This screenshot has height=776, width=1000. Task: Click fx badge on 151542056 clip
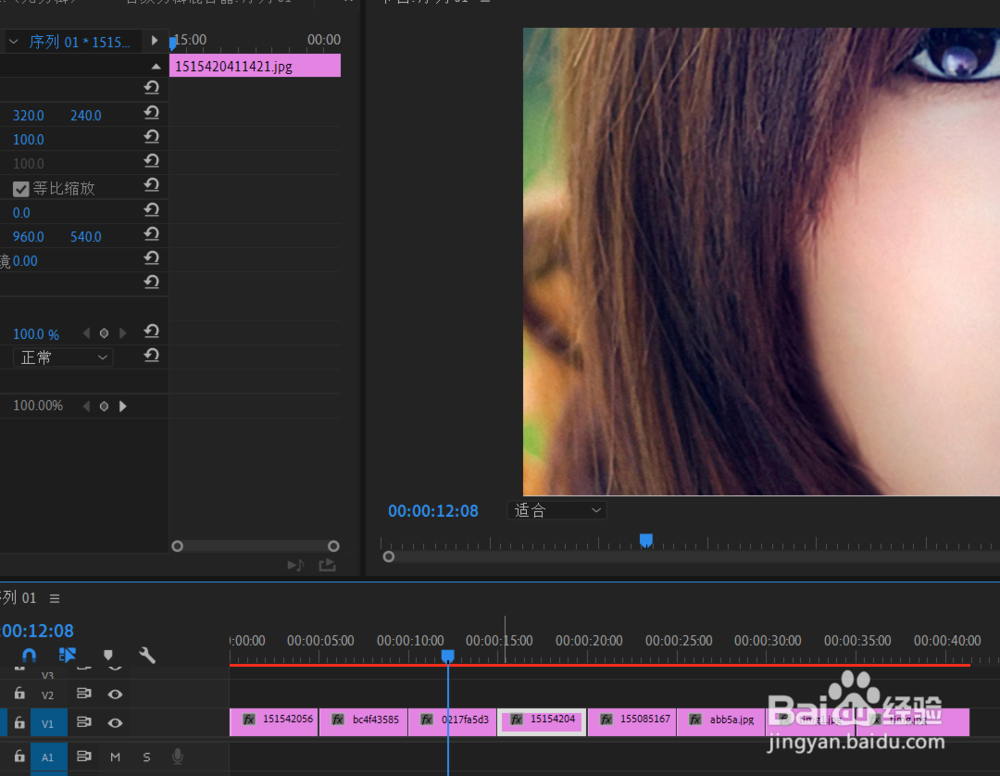click(x=249, y=720)
